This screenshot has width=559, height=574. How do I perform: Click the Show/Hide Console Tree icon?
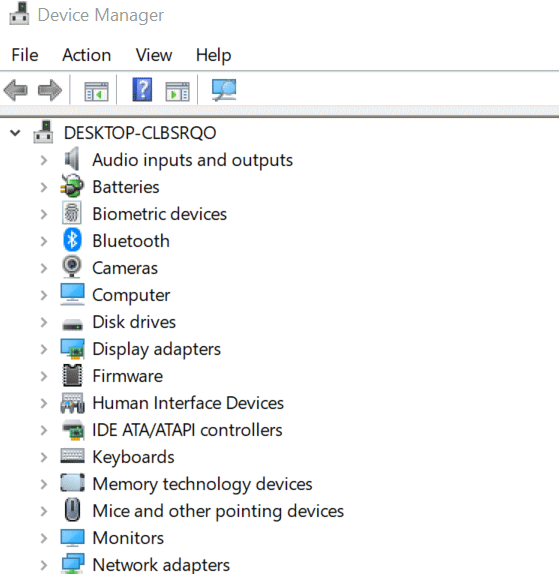tap(96, 91)
